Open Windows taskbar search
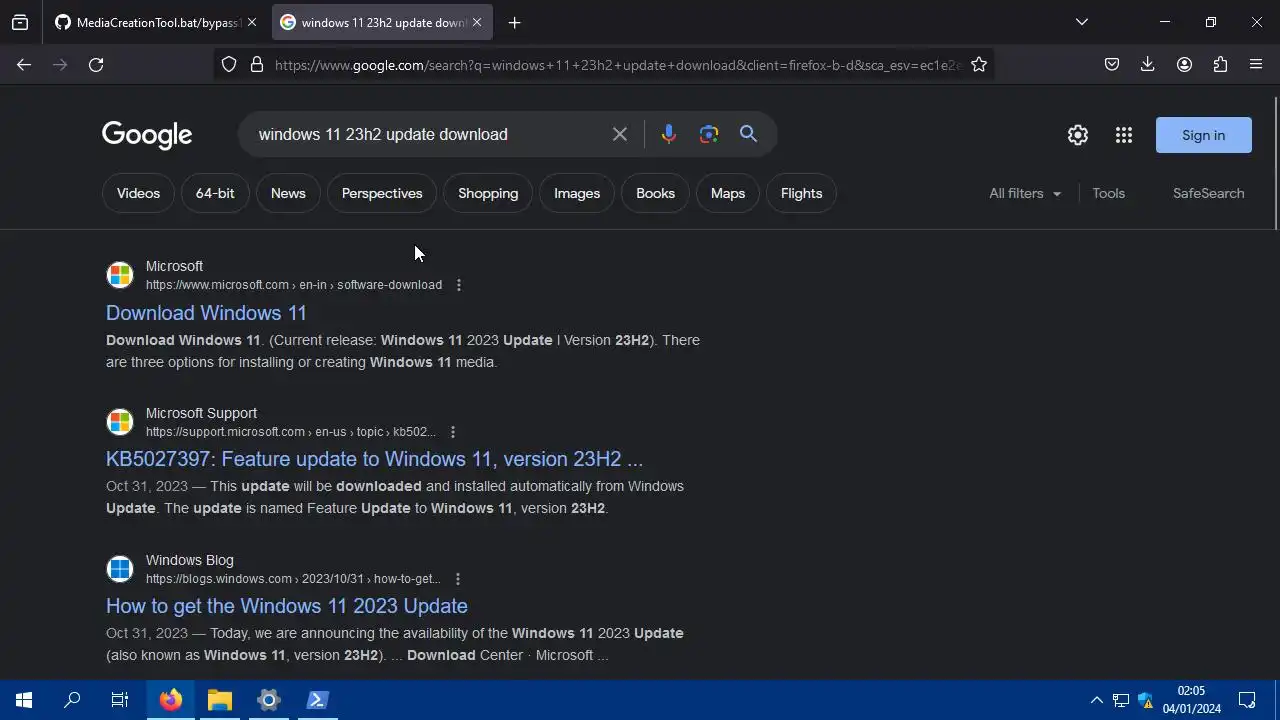The width and height of the screenshot is (1280, 720). point(72,700)
